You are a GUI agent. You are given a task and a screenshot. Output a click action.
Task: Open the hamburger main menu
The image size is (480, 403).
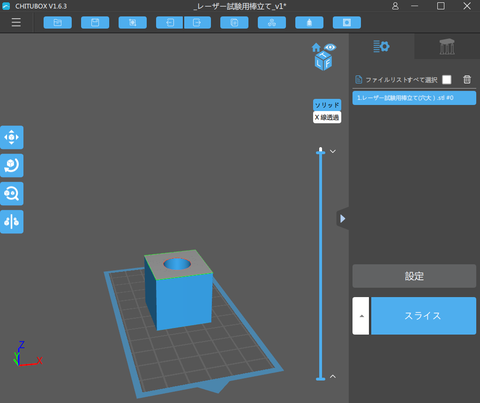pyautogui.click(x=16, y=22)
